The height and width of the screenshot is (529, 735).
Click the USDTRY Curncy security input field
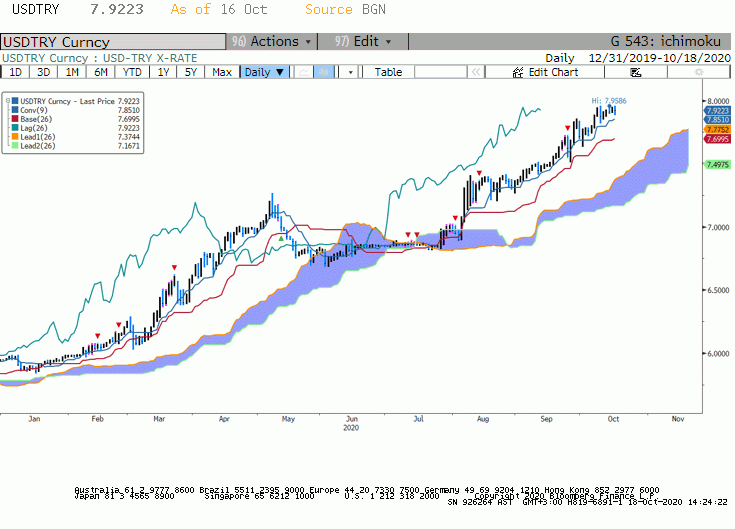(x=113, y=42)
